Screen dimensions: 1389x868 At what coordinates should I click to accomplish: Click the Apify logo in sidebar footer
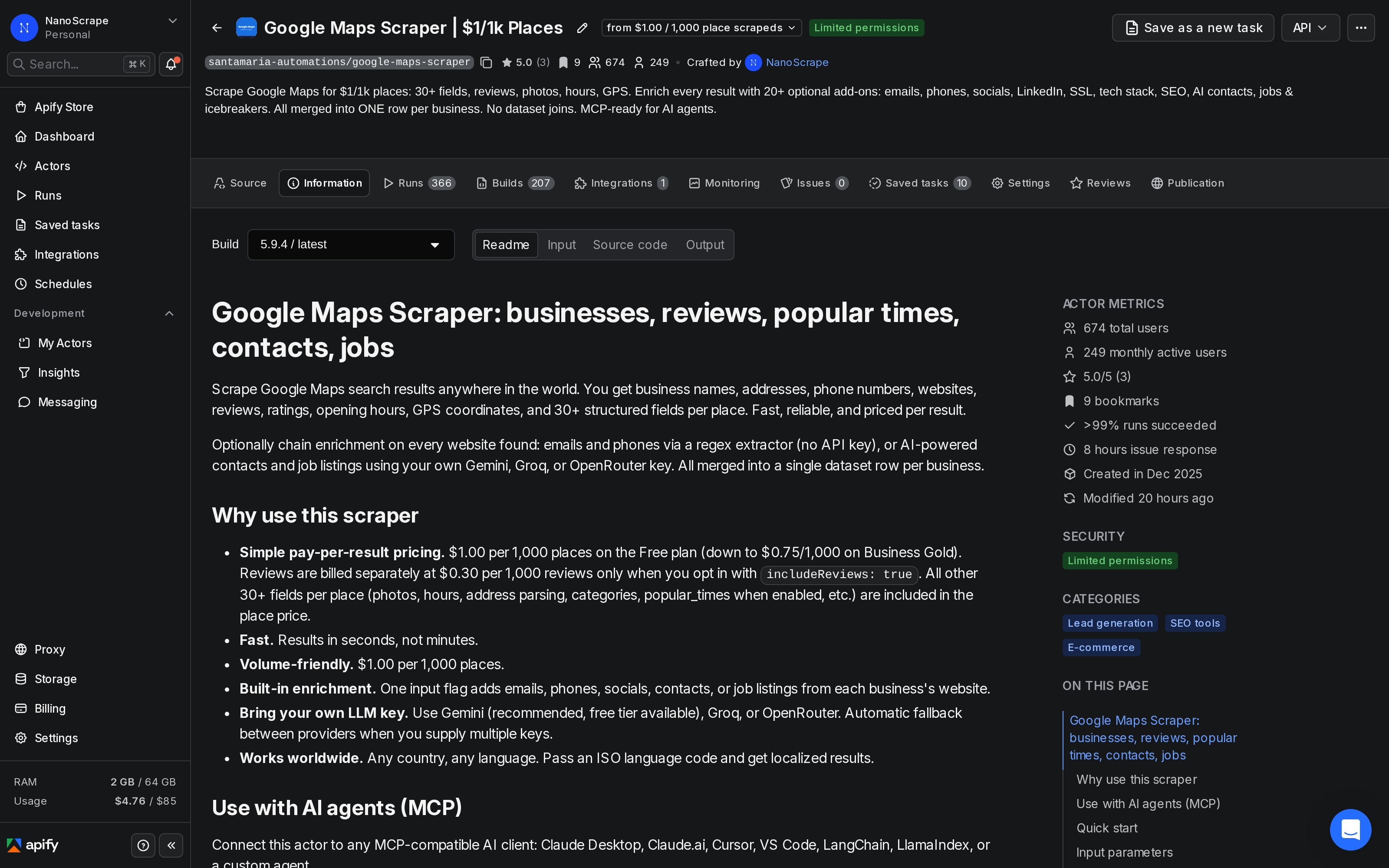coord(33,845)
